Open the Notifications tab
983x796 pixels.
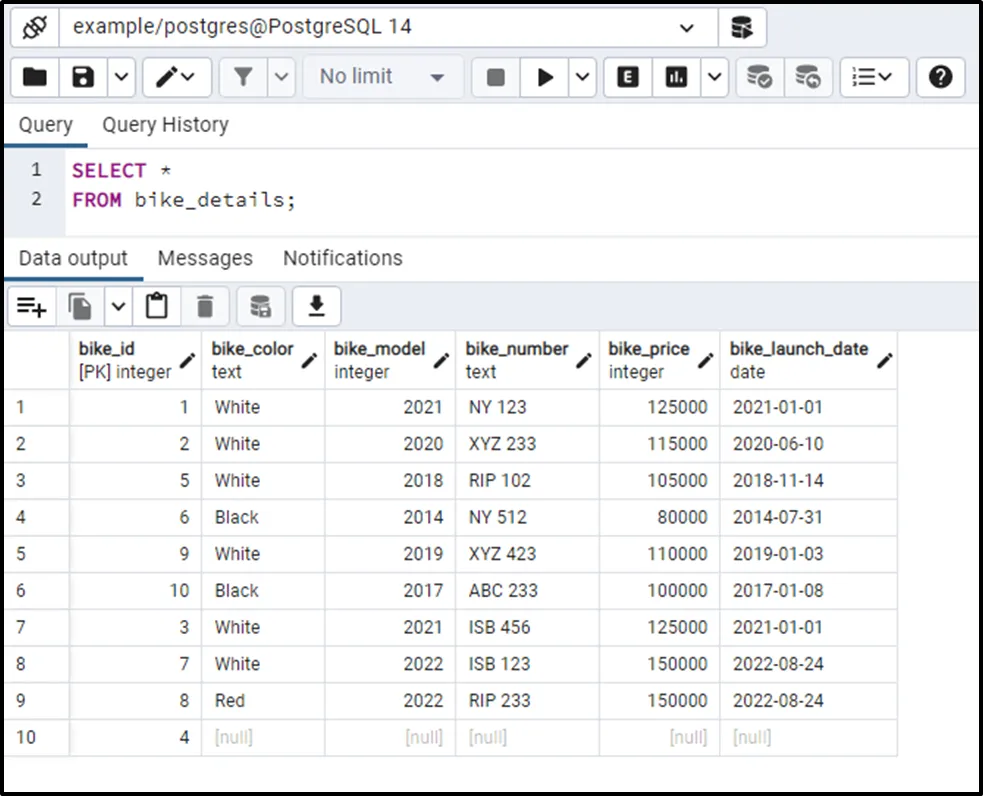(342, 258)
